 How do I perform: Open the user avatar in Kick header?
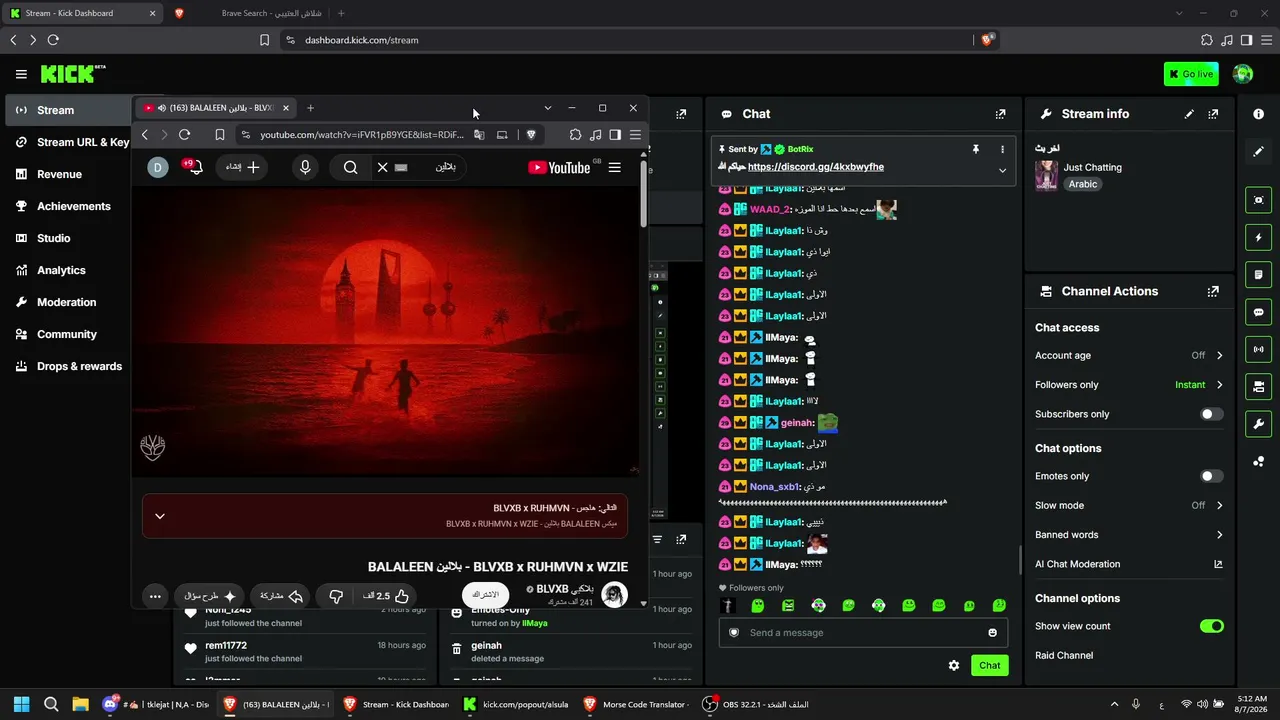pos(1243,74)
